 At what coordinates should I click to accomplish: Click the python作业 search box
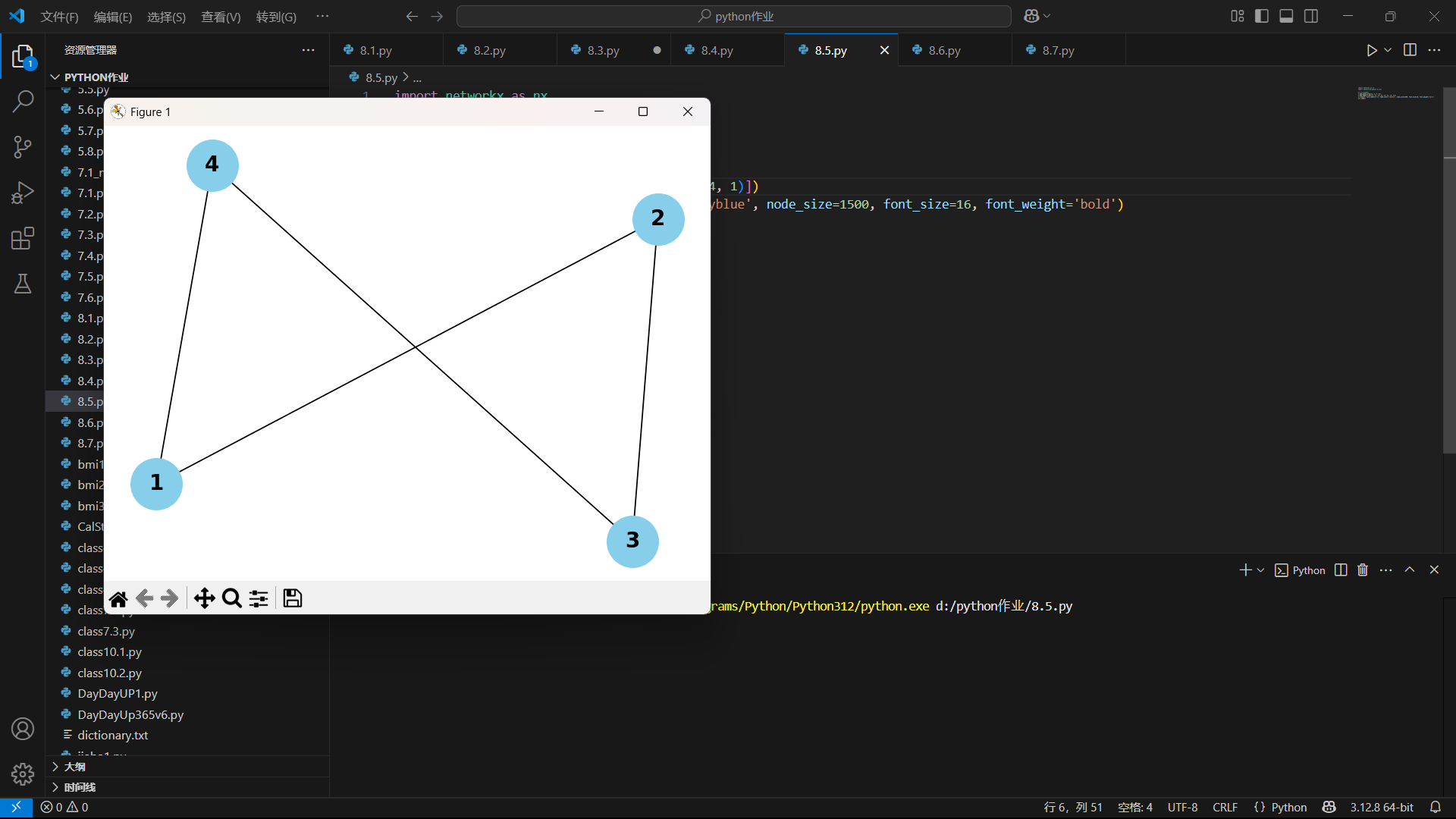tap(733, 16)
